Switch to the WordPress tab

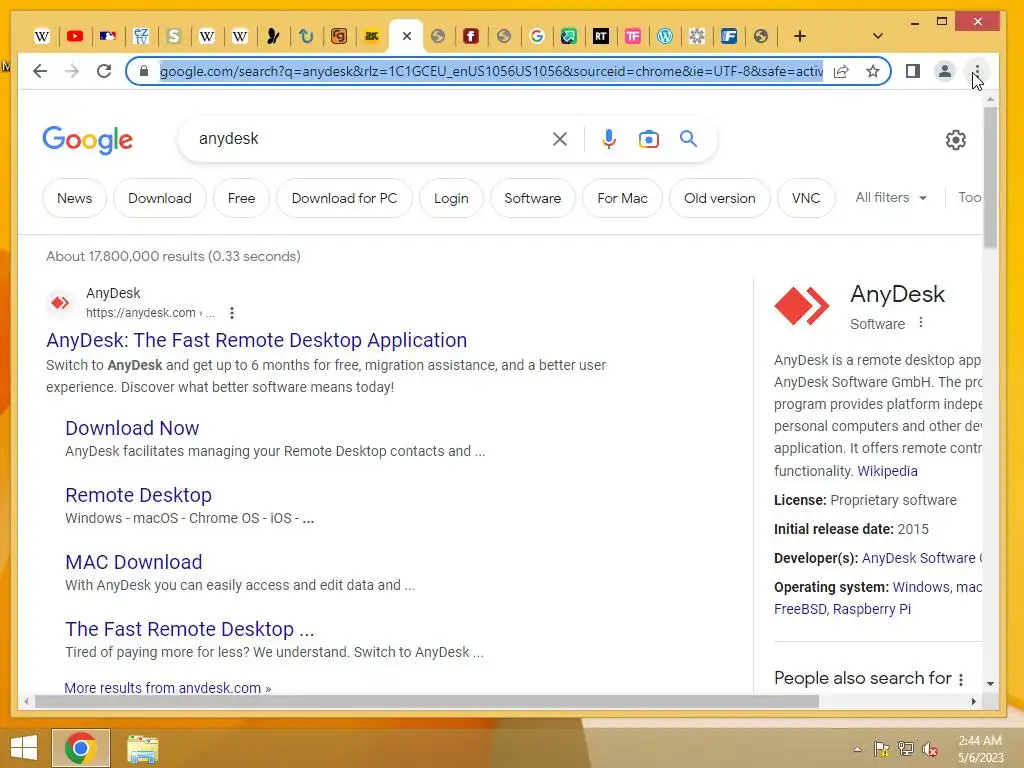(x=665, y=37)
